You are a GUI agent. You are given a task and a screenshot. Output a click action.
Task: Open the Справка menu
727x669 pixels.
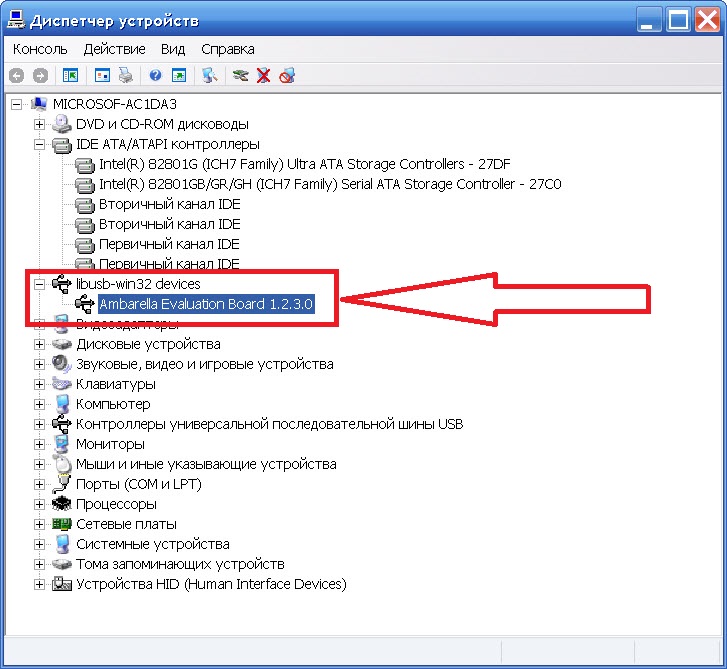(227, 49)
